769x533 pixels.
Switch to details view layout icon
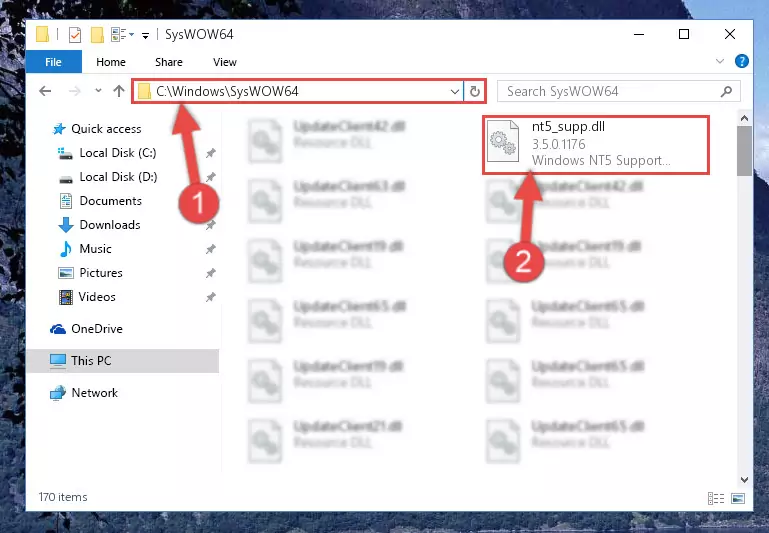[x=716, y=498]
